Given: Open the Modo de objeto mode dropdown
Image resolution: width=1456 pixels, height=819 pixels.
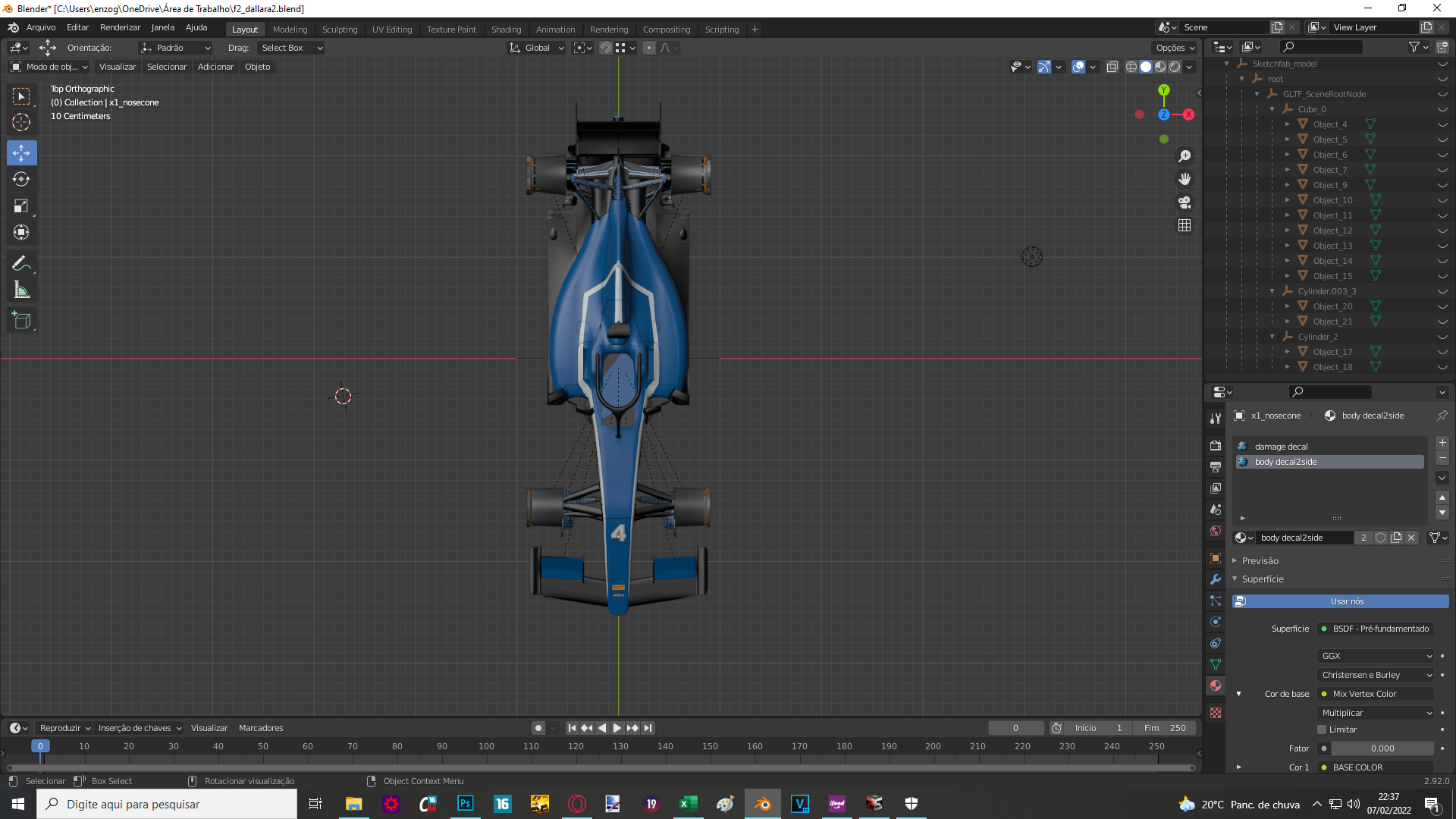Looking at the screenshot, I should (x=49, y=67).
